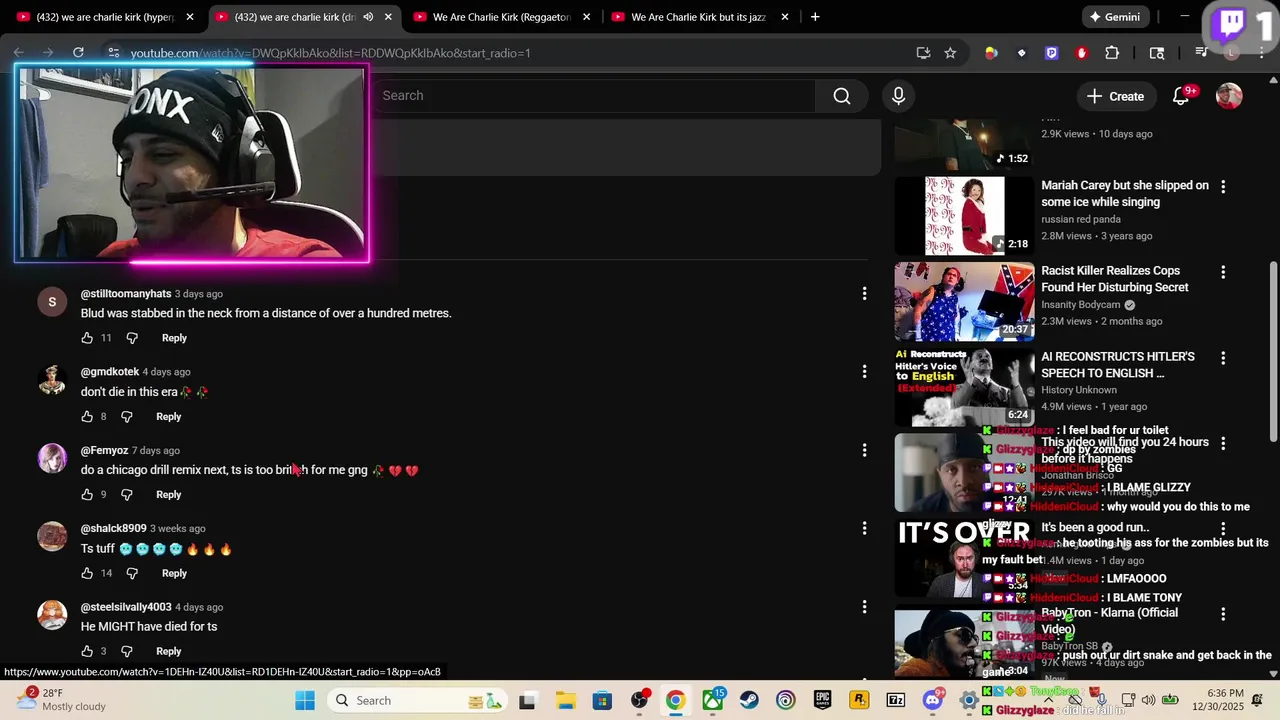
Task: Switch to the Reggaeton Charlie Kirk tab
Action: point(500,17)
